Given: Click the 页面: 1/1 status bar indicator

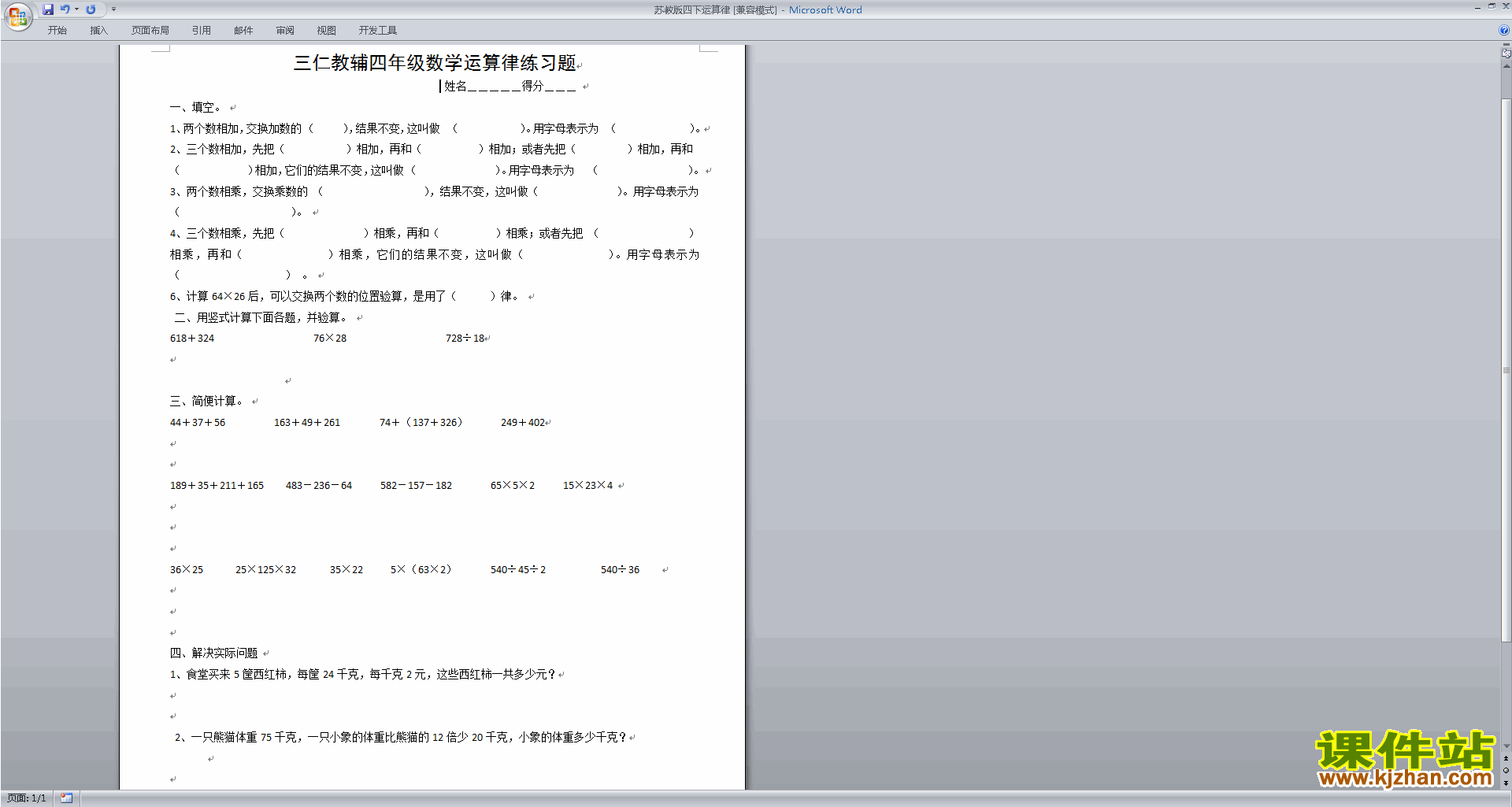Looking at the screenshot, I should click(26, 798).
